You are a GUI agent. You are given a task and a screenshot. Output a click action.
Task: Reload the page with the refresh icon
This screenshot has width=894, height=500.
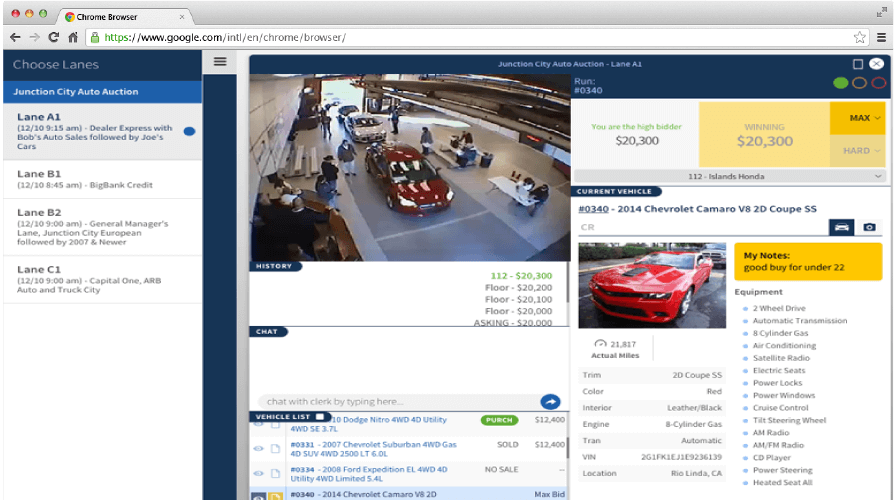click(x=54, y=37)
